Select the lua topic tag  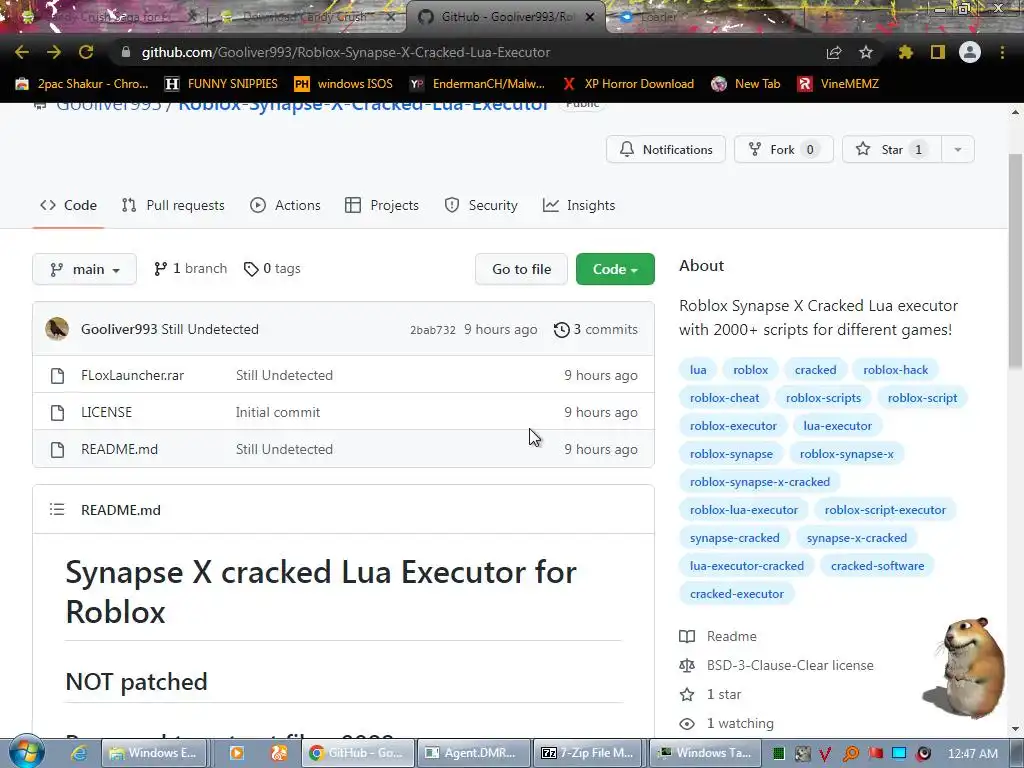point(698,370)
